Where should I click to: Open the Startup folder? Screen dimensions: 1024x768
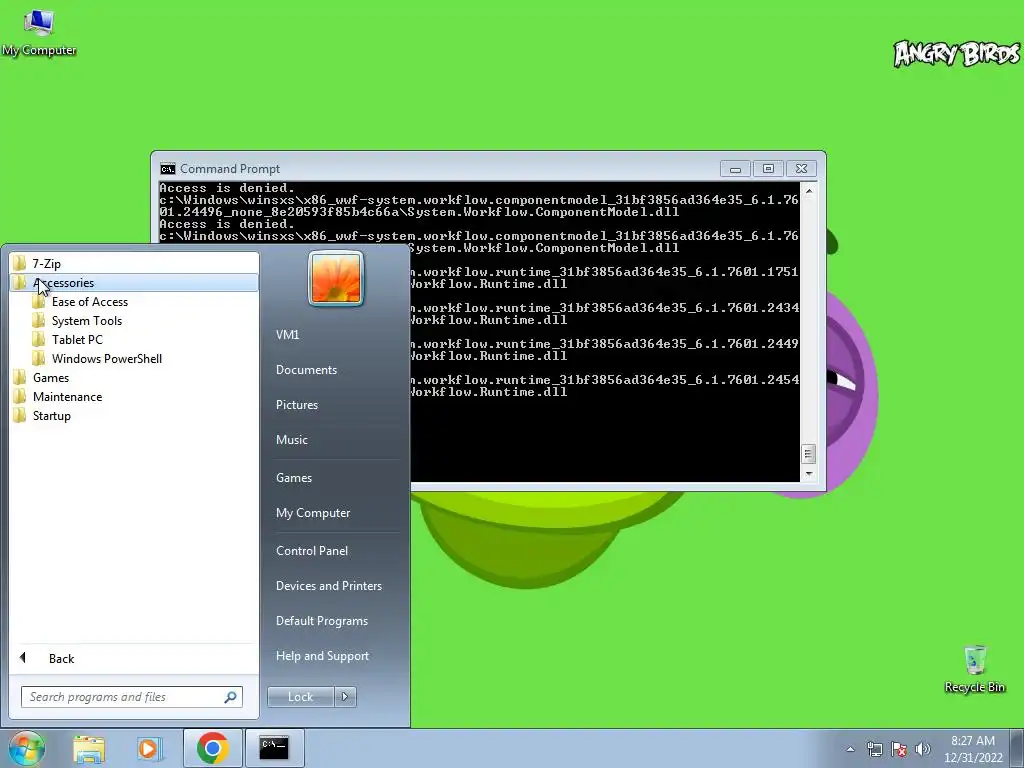134,415
